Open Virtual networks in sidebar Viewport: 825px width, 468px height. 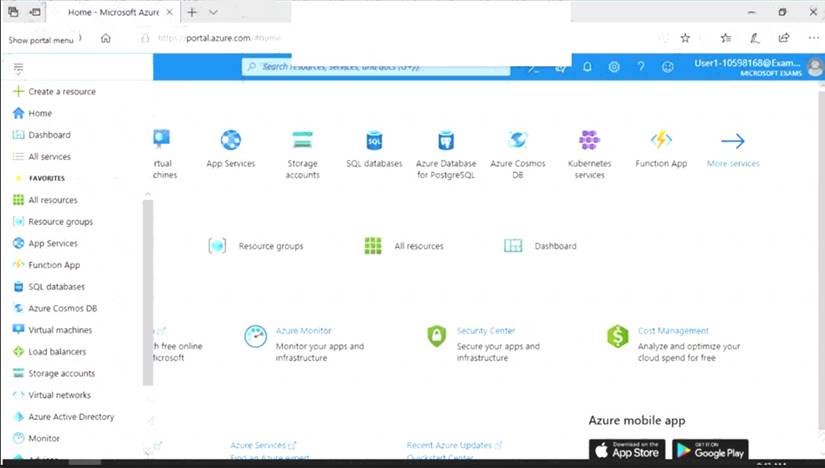pos(52,394)
